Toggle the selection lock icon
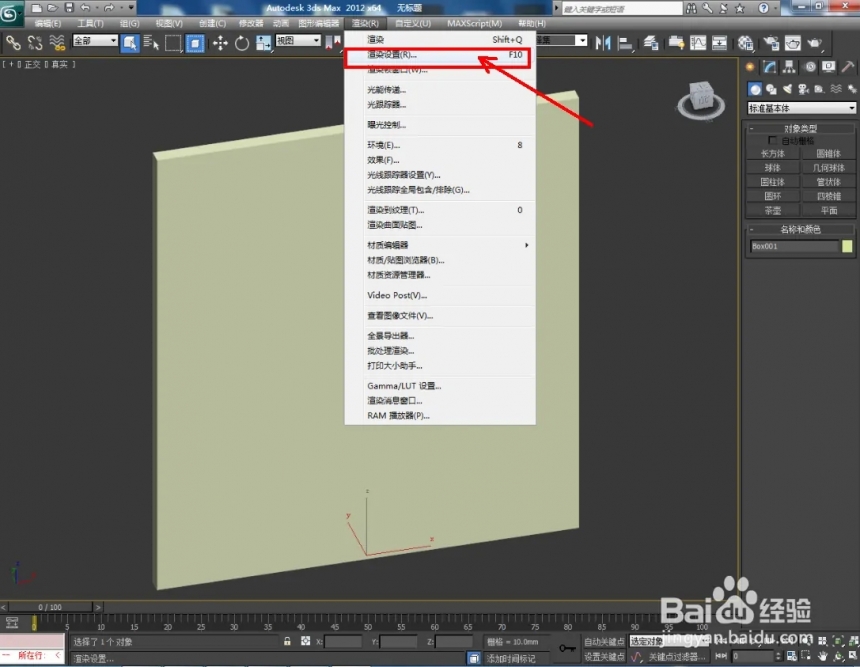This screenshot has height=667, width=860. [287, 641]
